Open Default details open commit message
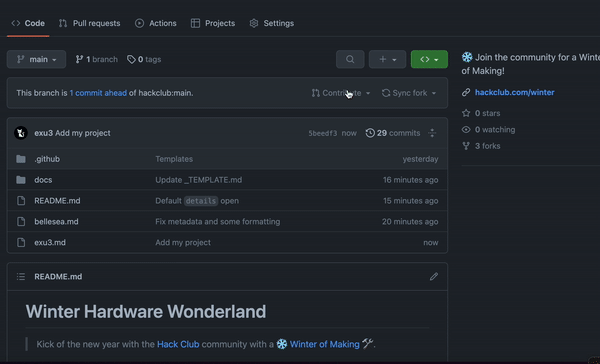The height and width of the screenshot is (364, 600). [x=197, y=201]
